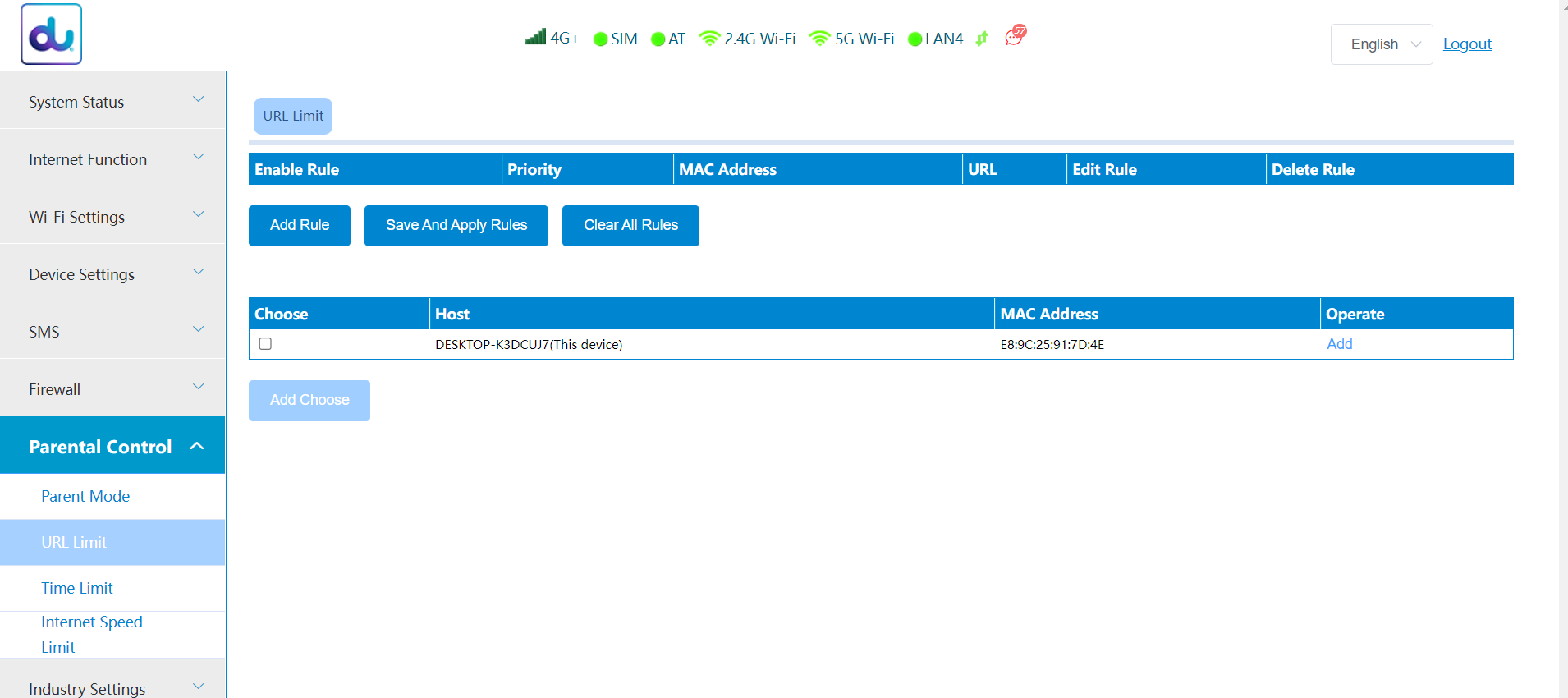Open Time Limit in the sidebar
Screen dimensions: 1568x698
(x=77, y=588)
